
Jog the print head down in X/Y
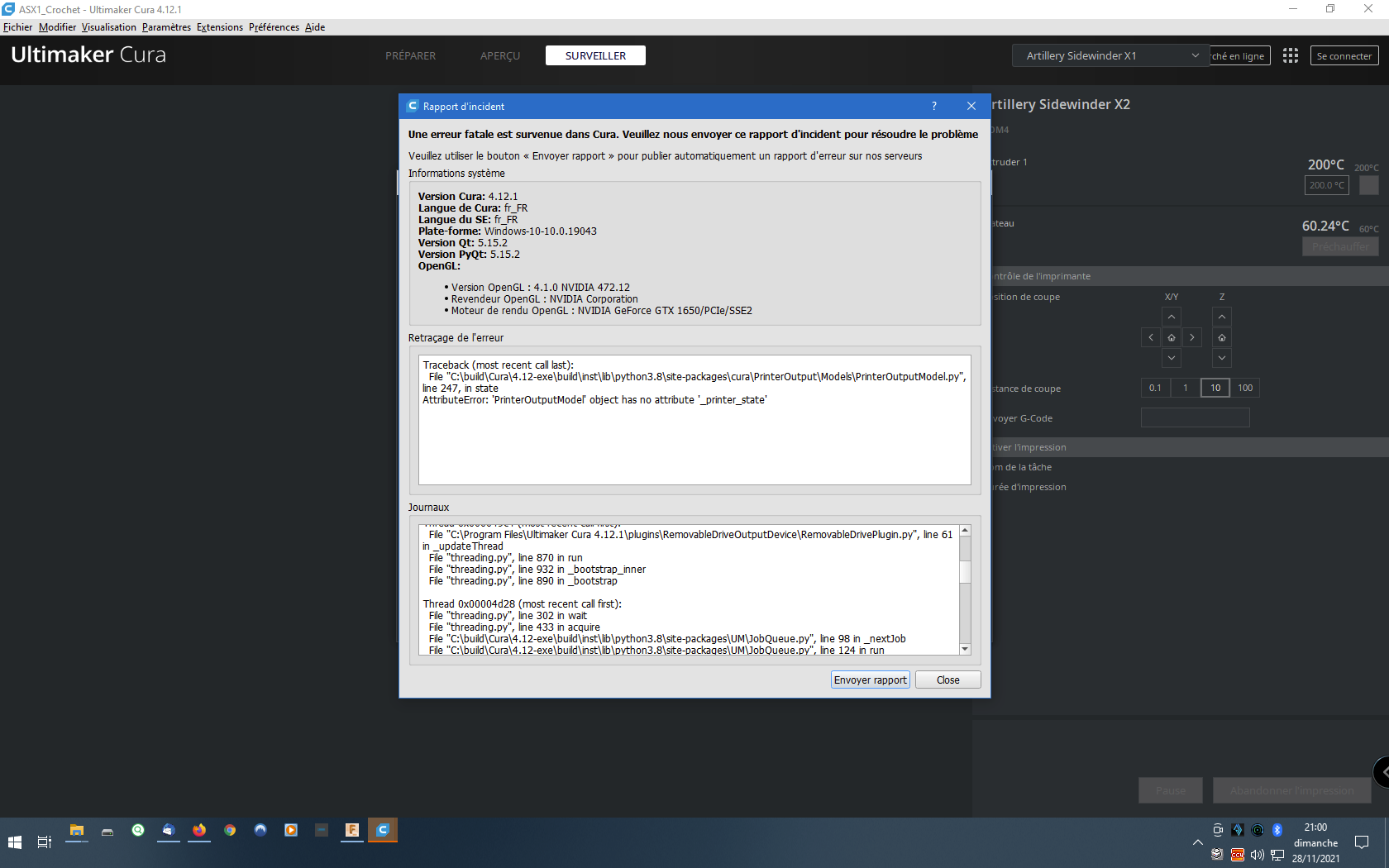pyautogui.click(x=1172, y=358)
